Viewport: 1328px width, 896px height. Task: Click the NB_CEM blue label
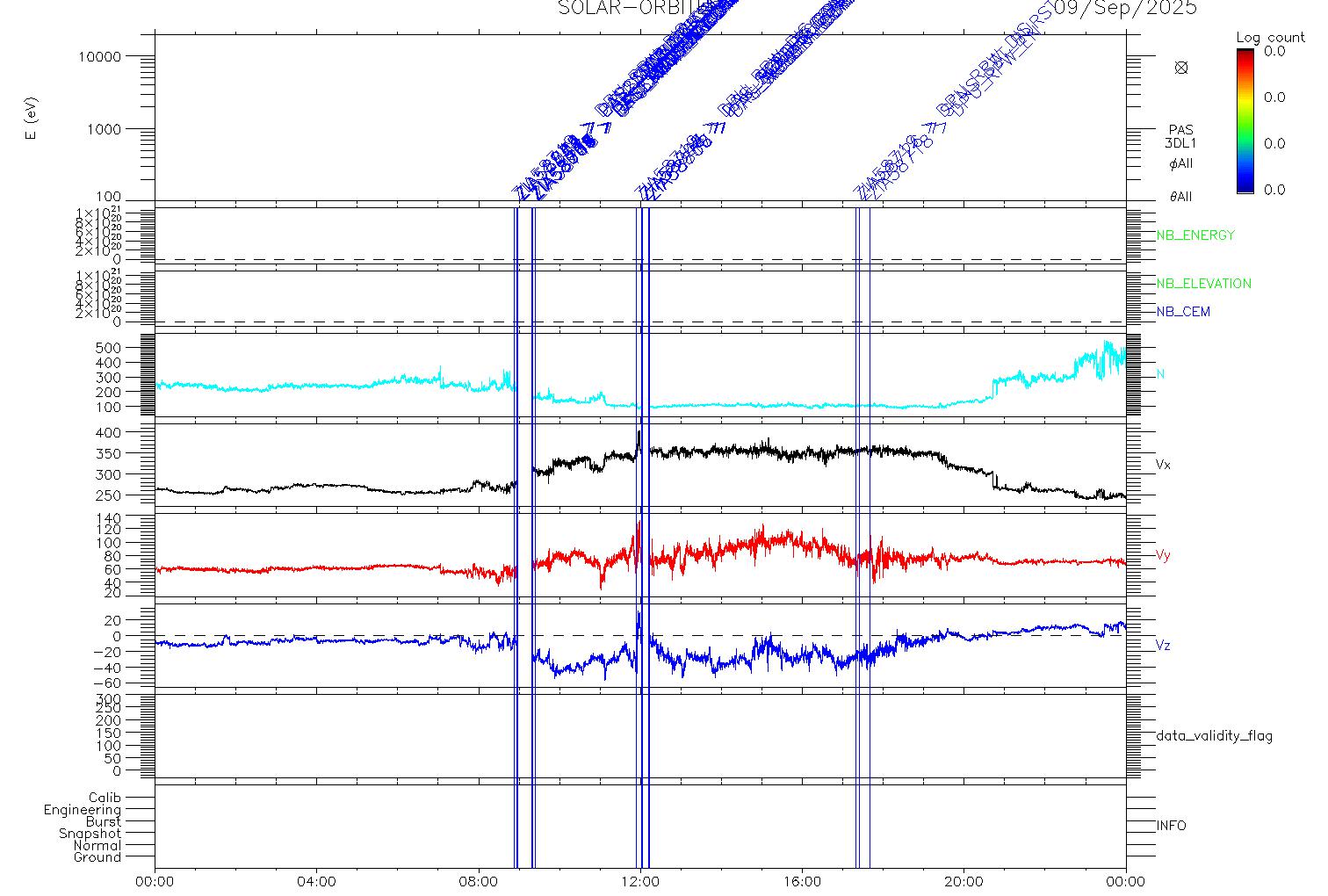(x=1183, y=312)
